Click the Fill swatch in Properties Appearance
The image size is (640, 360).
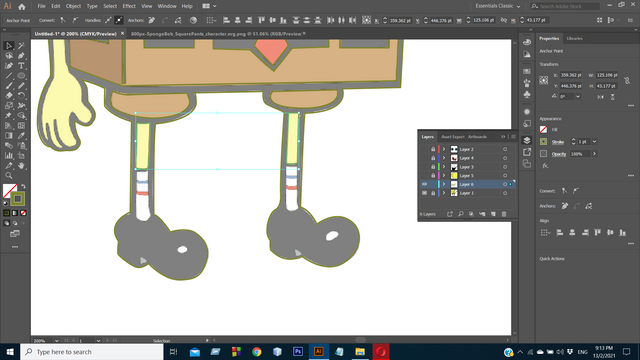(543, 129)
